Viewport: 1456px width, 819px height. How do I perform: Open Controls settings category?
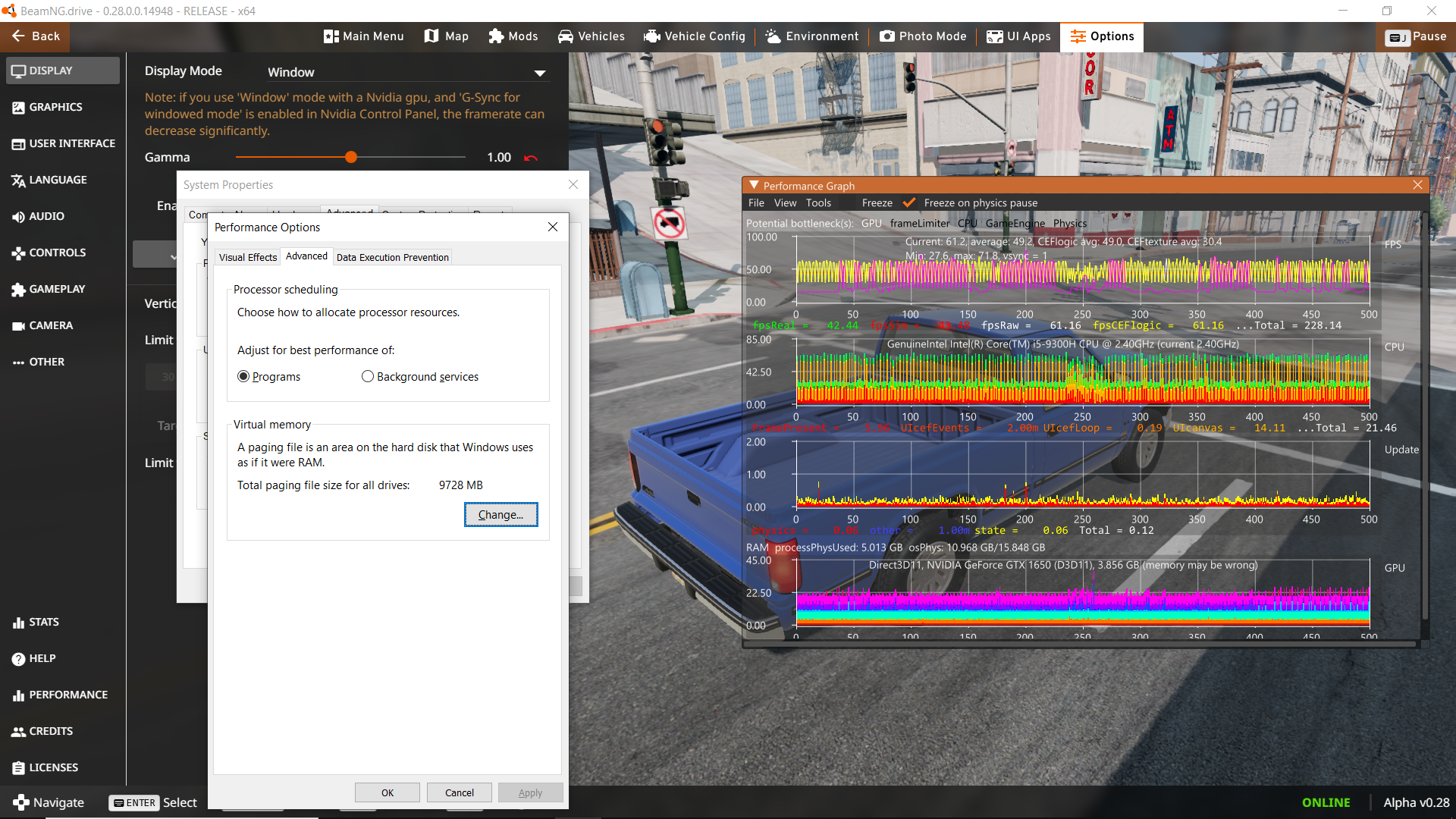62,253
